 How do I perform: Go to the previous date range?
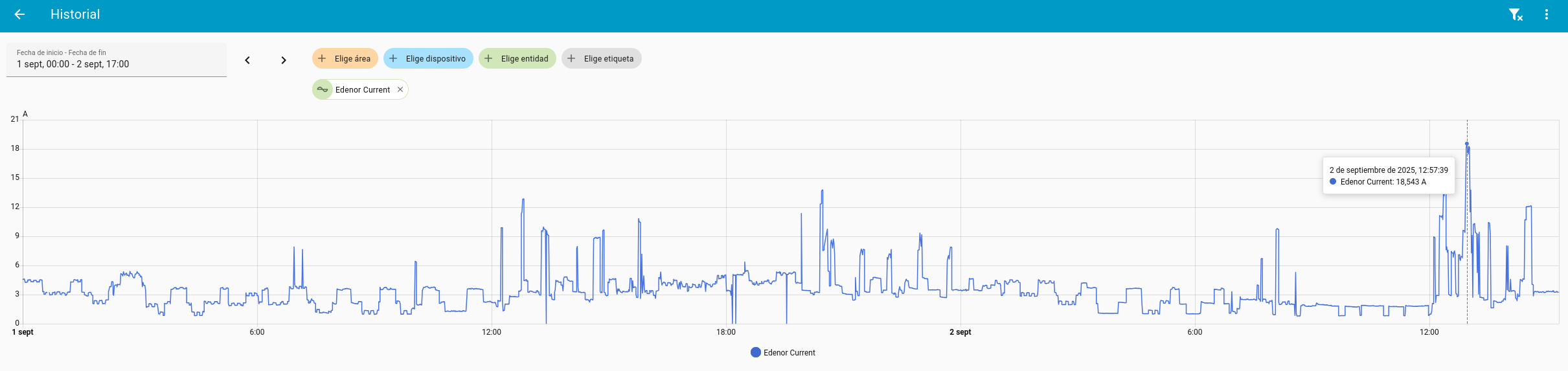click(x=247, y=60)
